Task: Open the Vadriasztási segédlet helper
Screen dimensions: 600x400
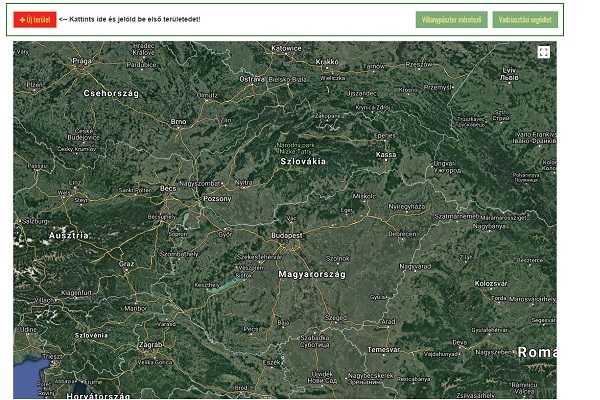Action: click(x=525, y=19)
